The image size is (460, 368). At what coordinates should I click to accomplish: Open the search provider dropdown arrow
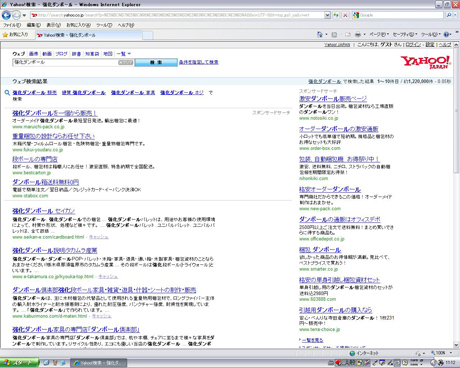click(x=455, y=15)
